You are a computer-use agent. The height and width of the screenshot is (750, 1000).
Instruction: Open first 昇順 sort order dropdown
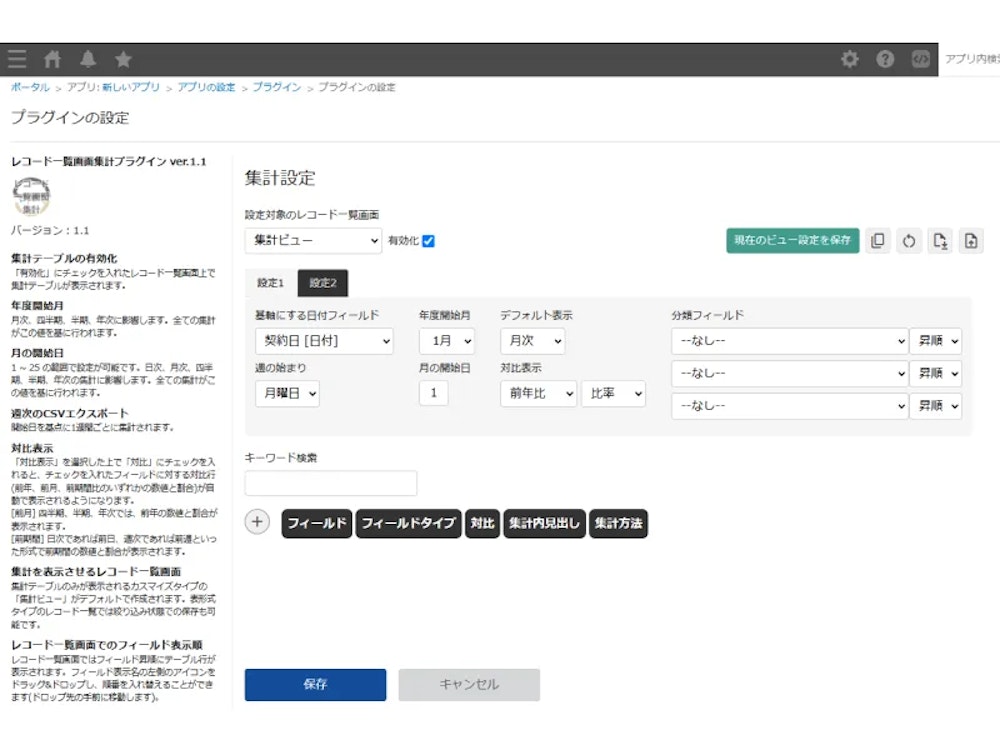(x=936, y=341)
